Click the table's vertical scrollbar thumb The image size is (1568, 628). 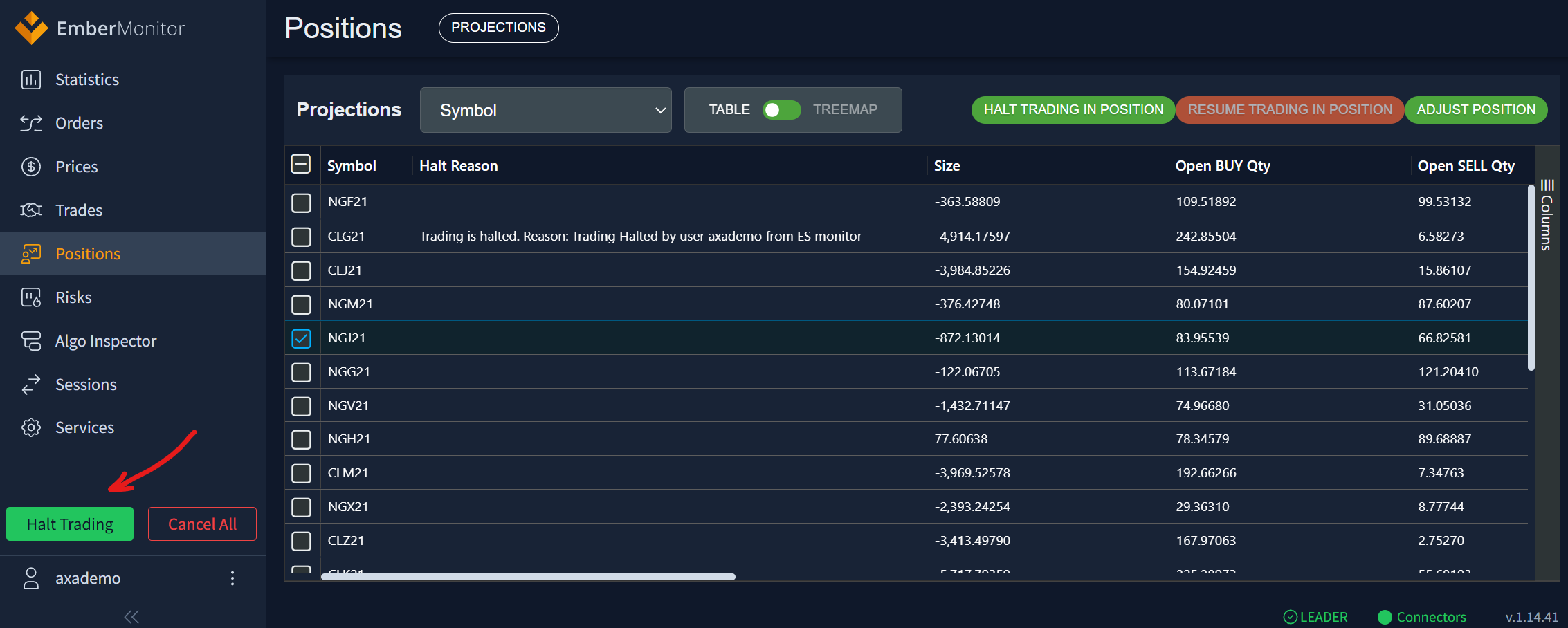click(x=1531, y=277)
